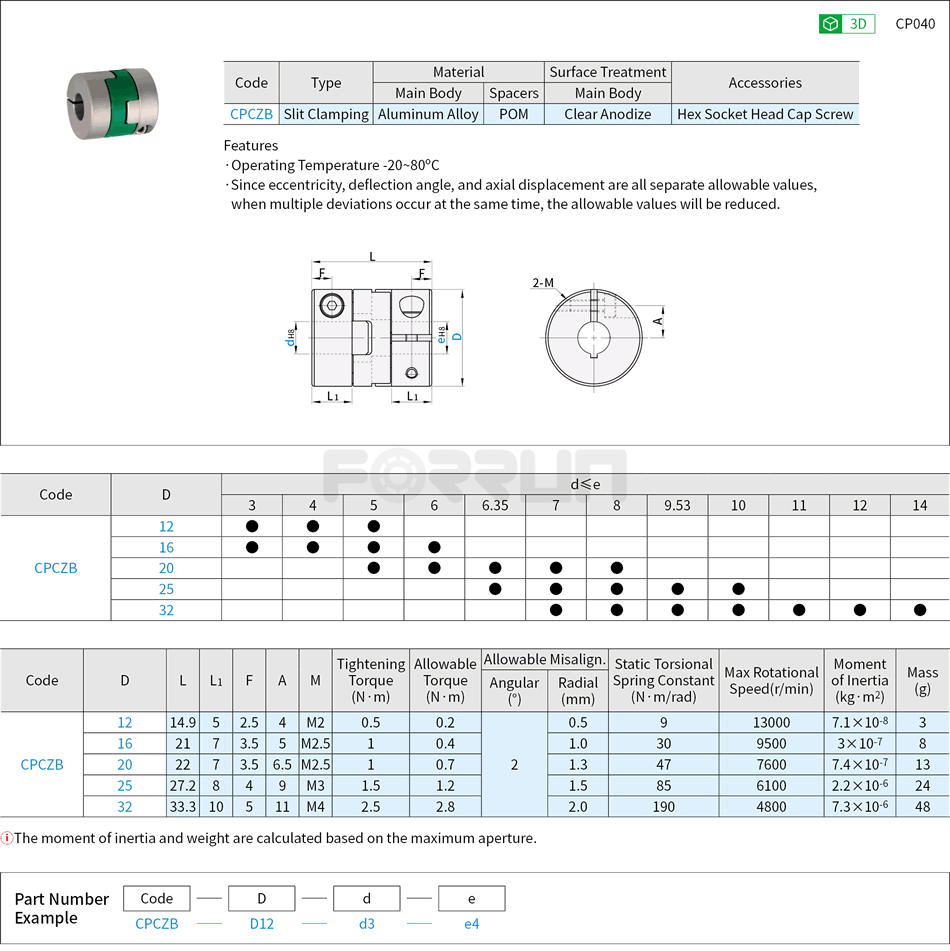Select D value 20 in bore size table
Screen dimensions: 950x951
(x=166, y=568)
